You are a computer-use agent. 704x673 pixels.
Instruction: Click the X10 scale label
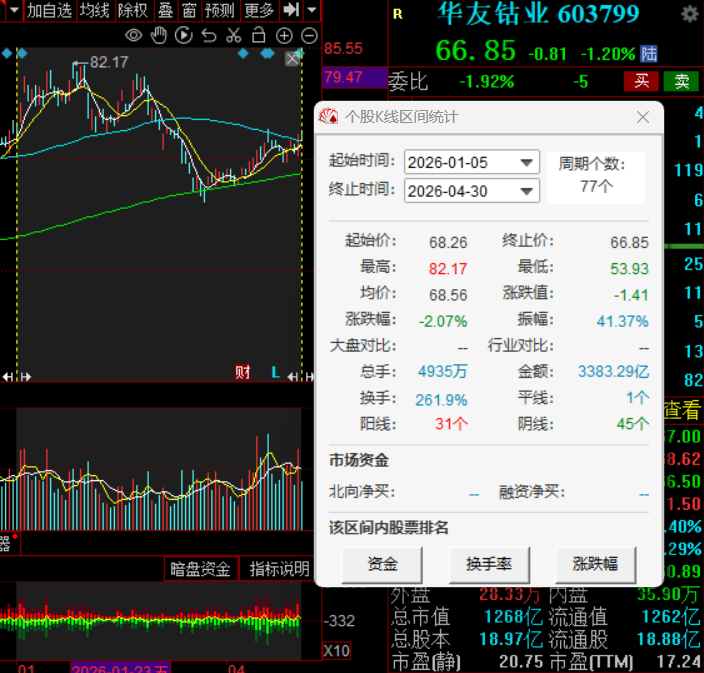point(336,651)
